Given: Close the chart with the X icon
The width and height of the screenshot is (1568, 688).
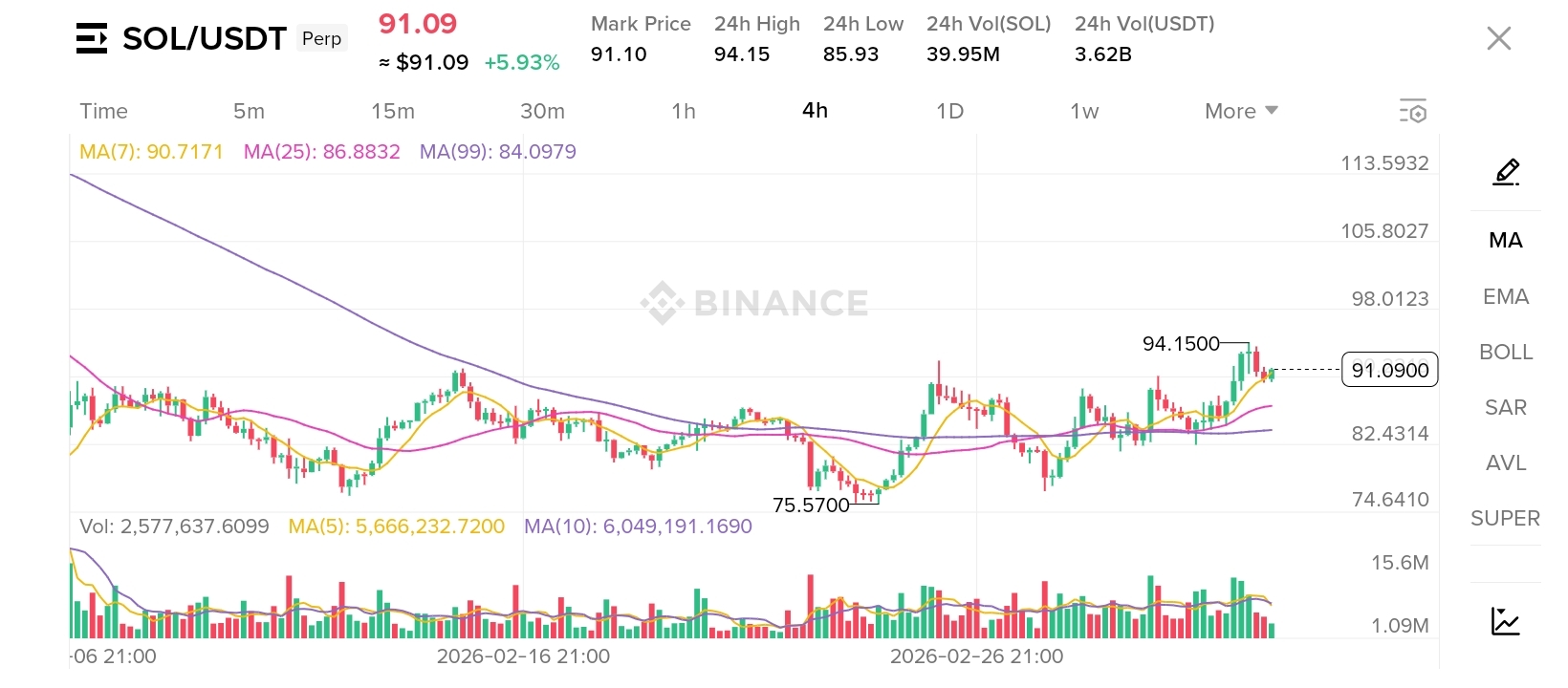Looking at the screenshot, I should [x=1498, y=38].
